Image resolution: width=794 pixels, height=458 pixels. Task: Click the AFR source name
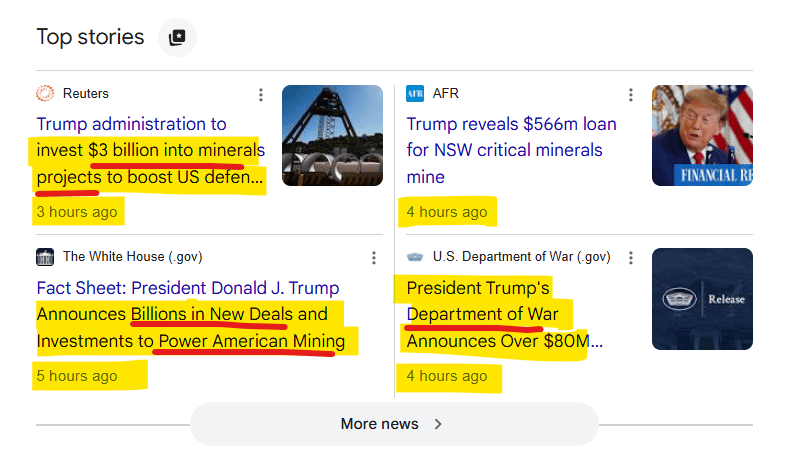coord(446,94)
